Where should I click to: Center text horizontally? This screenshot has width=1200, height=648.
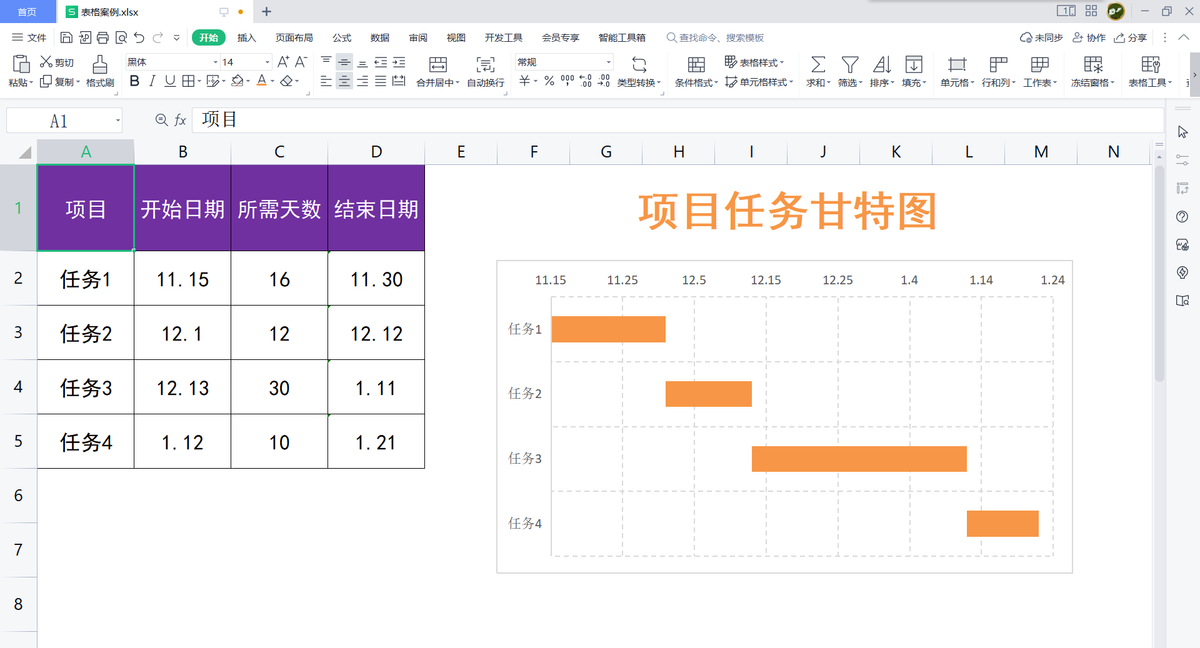[x=344, y=81]
